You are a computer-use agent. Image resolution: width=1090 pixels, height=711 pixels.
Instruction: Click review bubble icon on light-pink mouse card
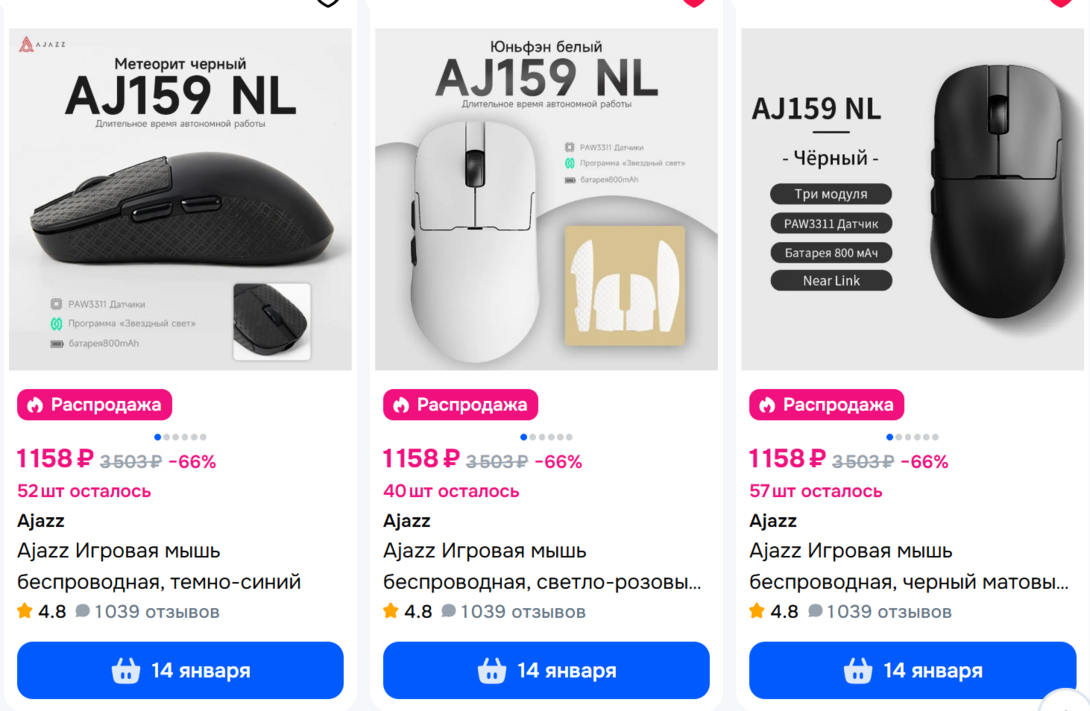(449, 611)
